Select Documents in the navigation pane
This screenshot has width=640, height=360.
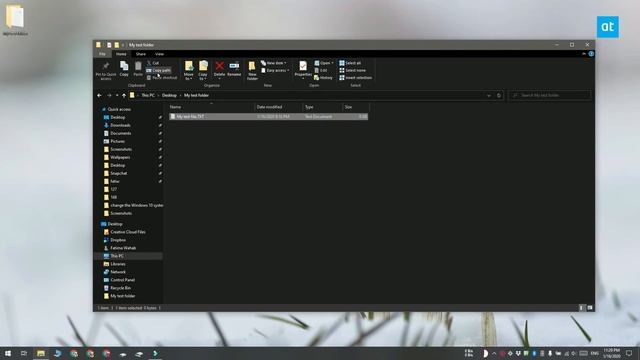(x=117, y=133)
